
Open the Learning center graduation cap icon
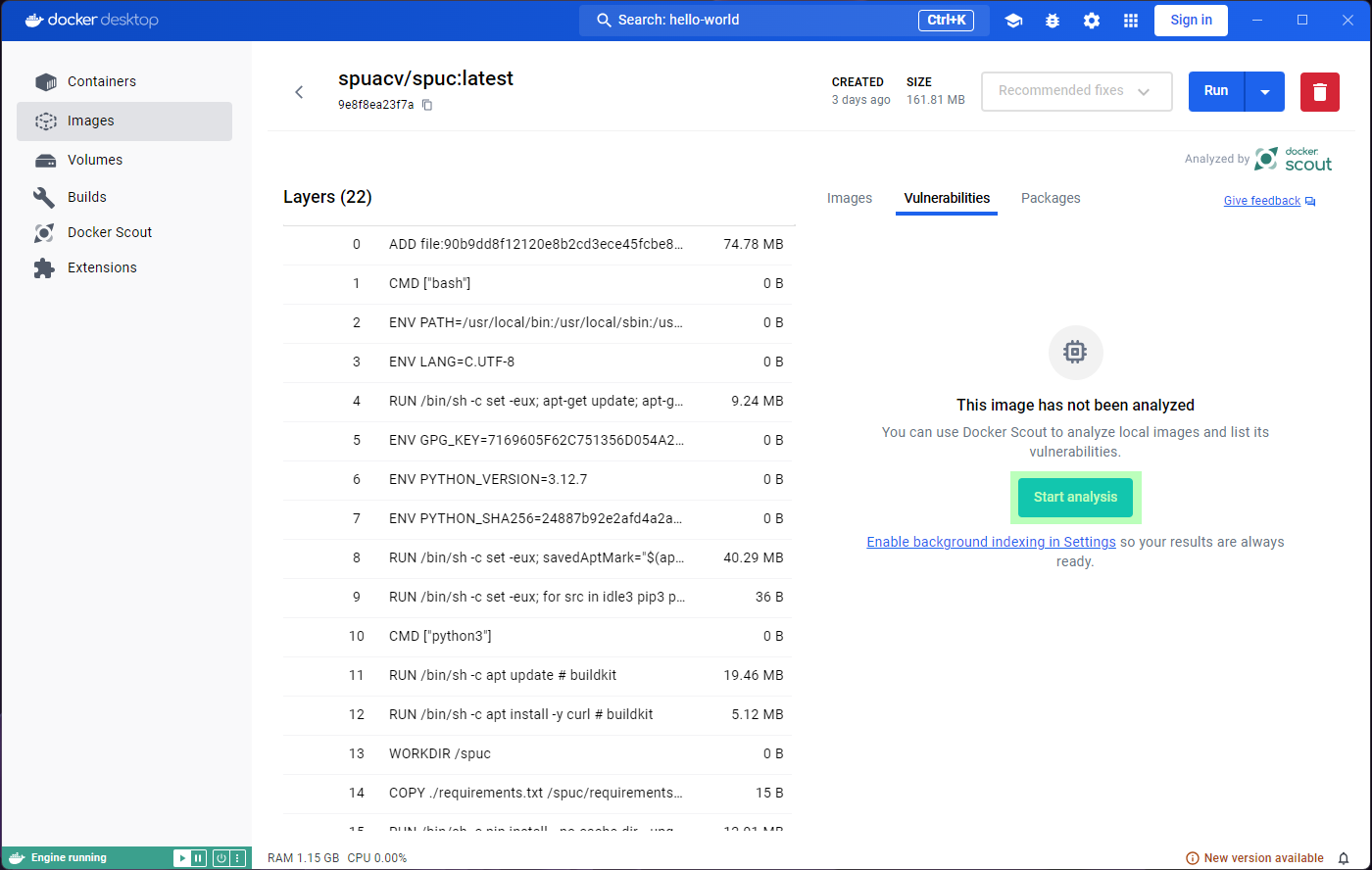coord(1013,21)
